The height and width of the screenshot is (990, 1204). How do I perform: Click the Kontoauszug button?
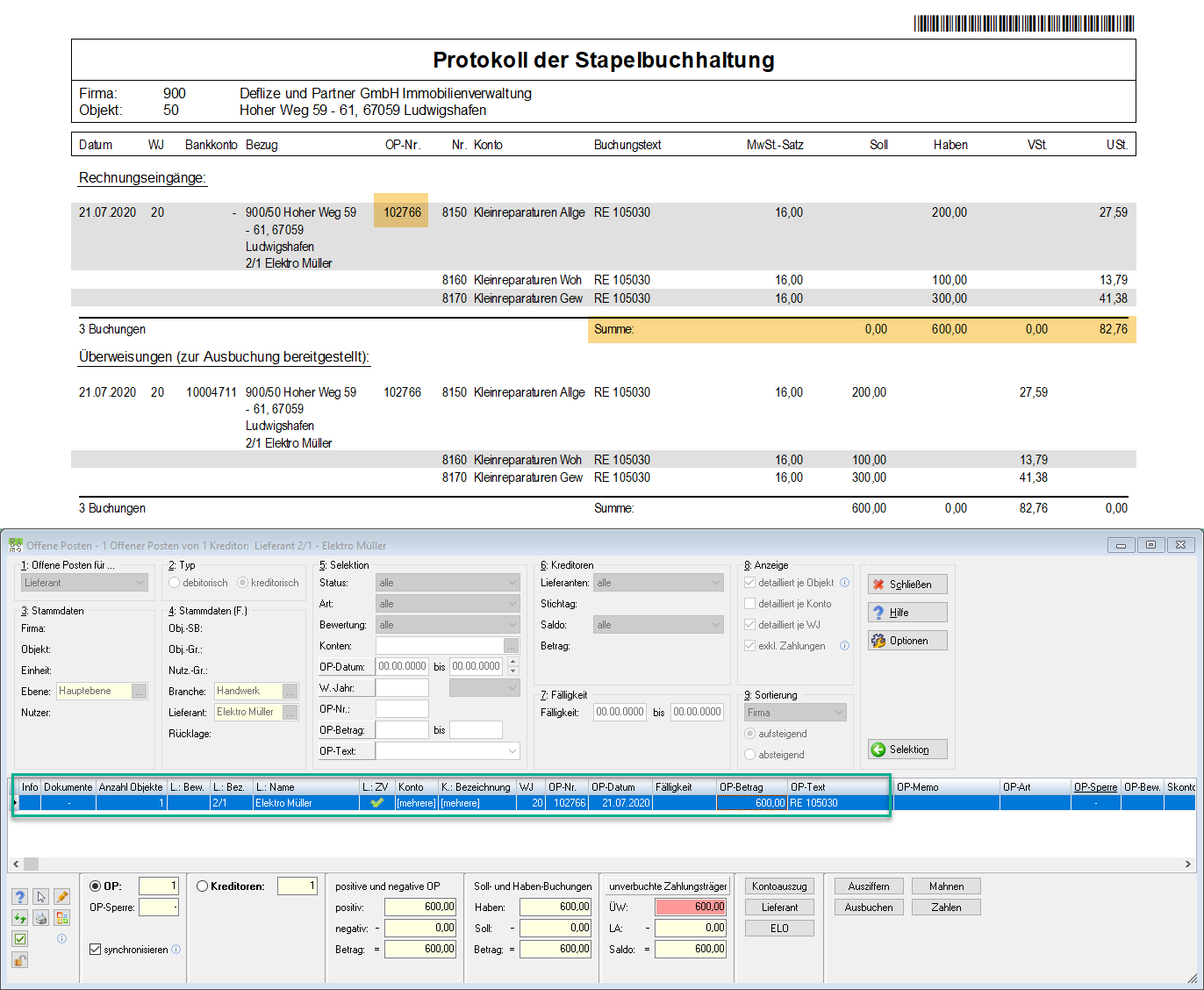click(x=779, y=886)
